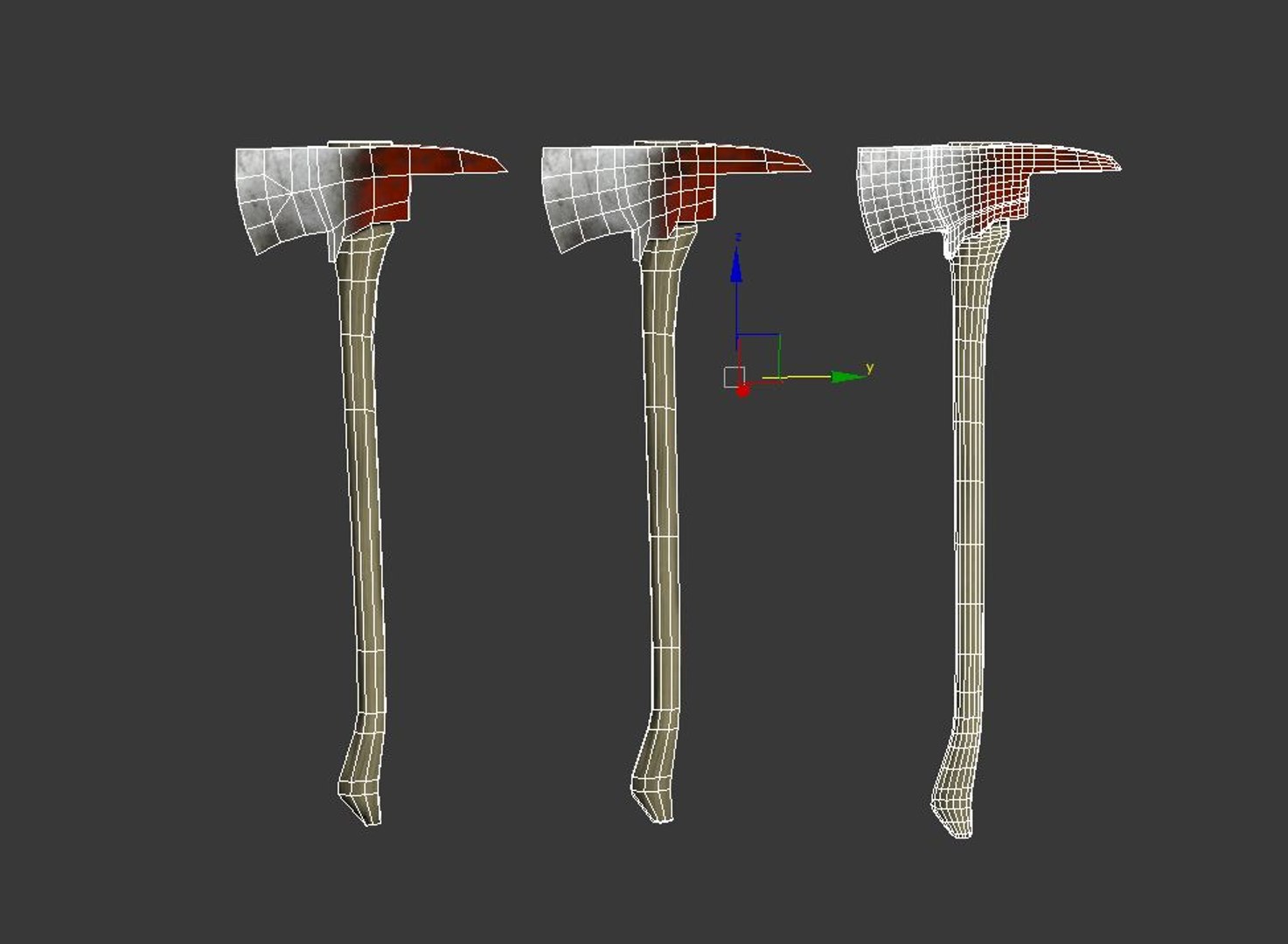The width and height of the screenshot is (1288, 944).
Task: Select the right high-poly wireframe axe
Action: (x=969, y=489)
